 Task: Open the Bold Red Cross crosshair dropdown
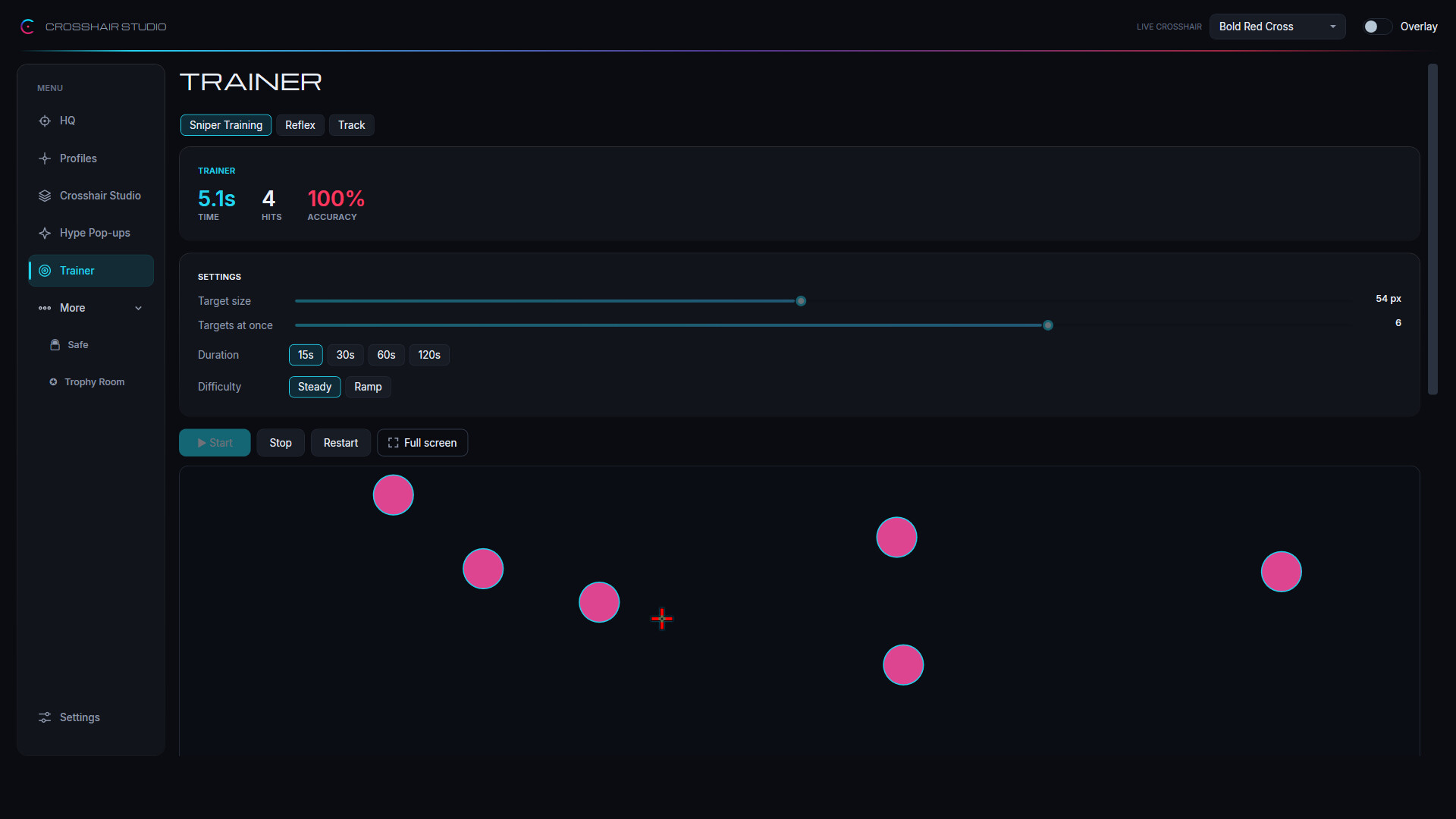(x=1277, y=27)
